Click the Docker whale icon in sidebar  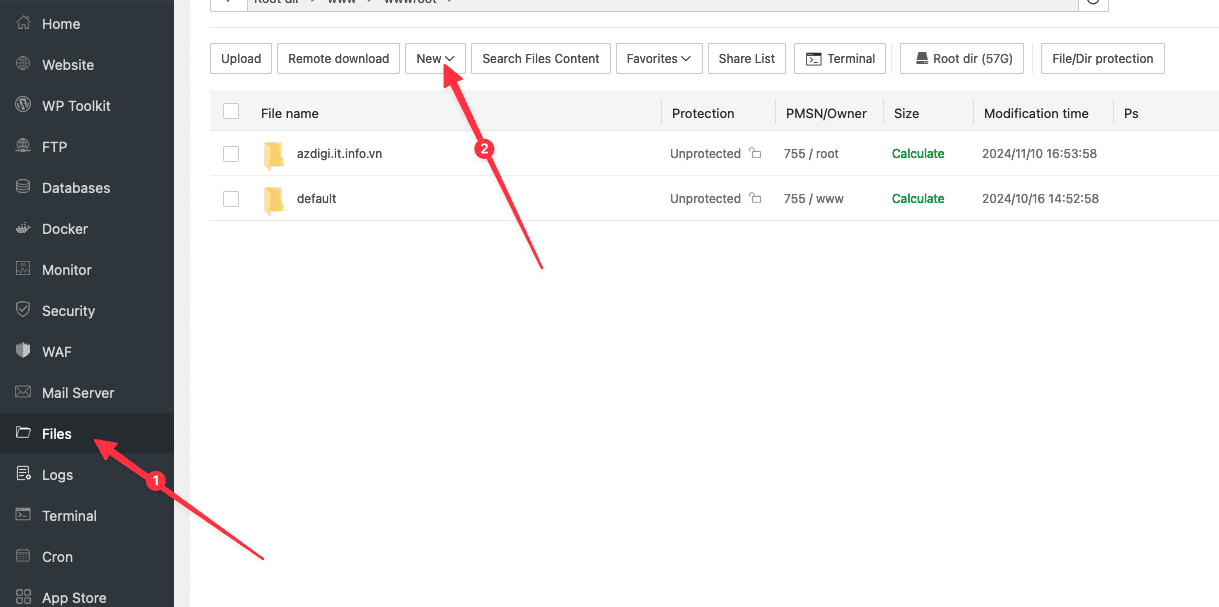pyautogui.click(x=23, y=229)
